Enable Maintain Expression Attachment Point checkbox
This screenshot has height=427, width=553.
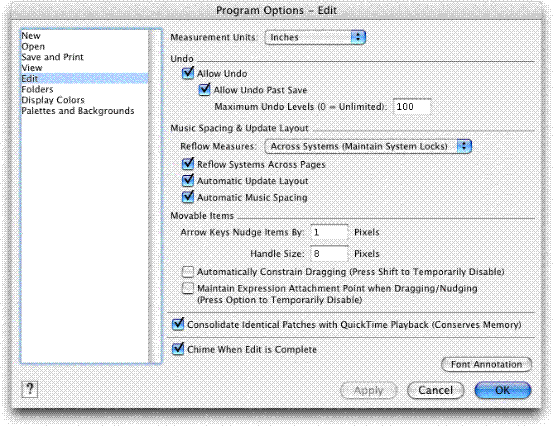click(x=188, y=288)
